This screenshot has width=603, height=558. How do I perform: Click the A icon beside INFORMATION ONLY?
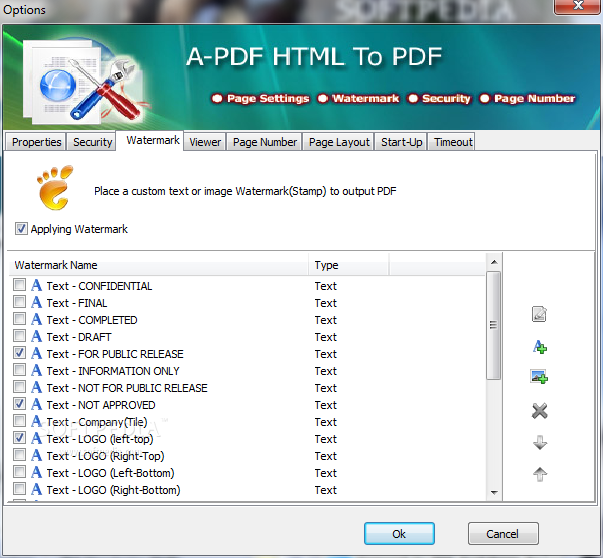[37, 370]
